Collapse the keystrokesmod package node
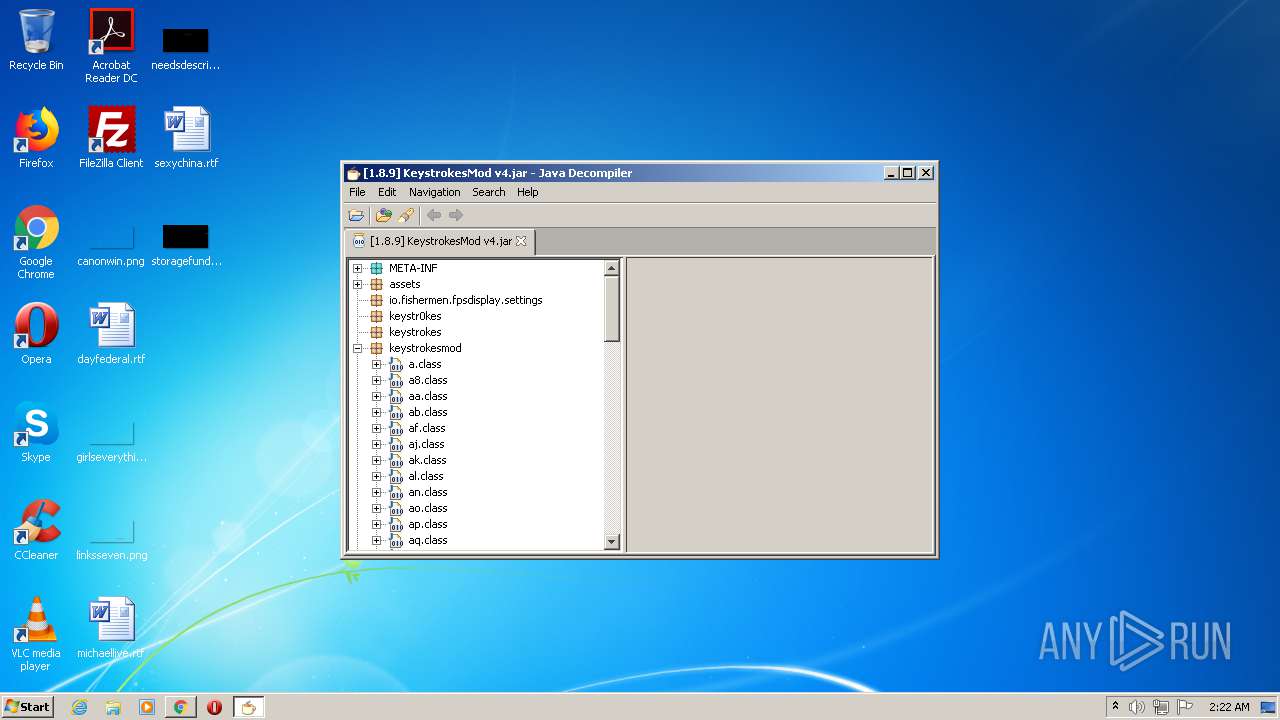 (x=358, y=348)
